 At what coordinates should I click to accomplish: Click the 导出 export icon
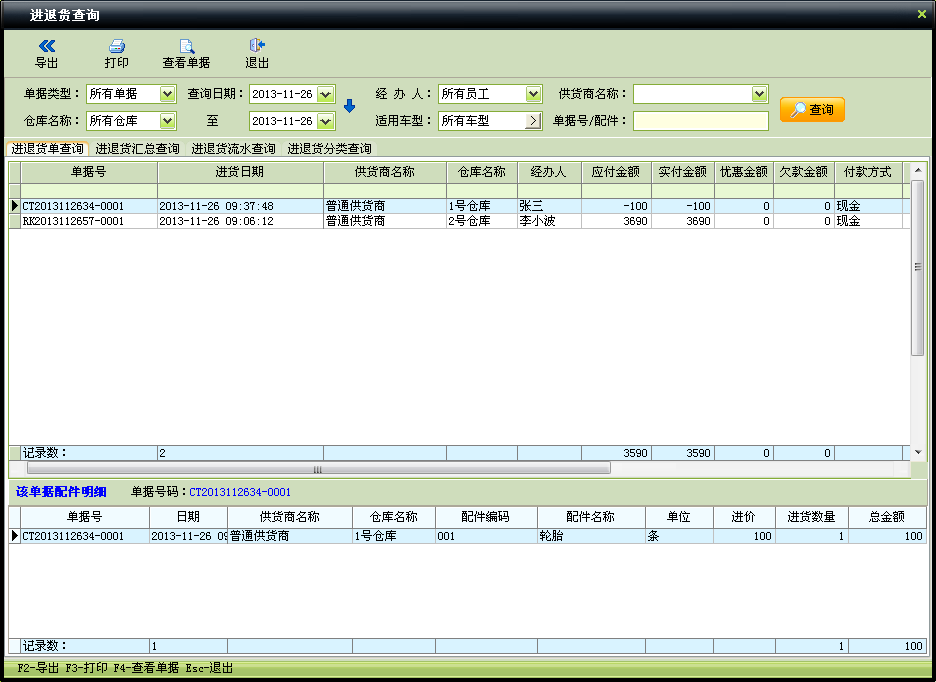point(47,46)
